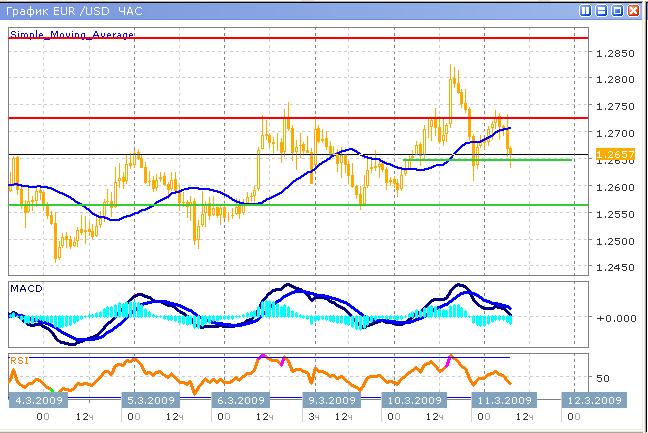Select the 5.3.2009 date marker
The width and height of the screenshot is (648, 433).
pos(152,400)
